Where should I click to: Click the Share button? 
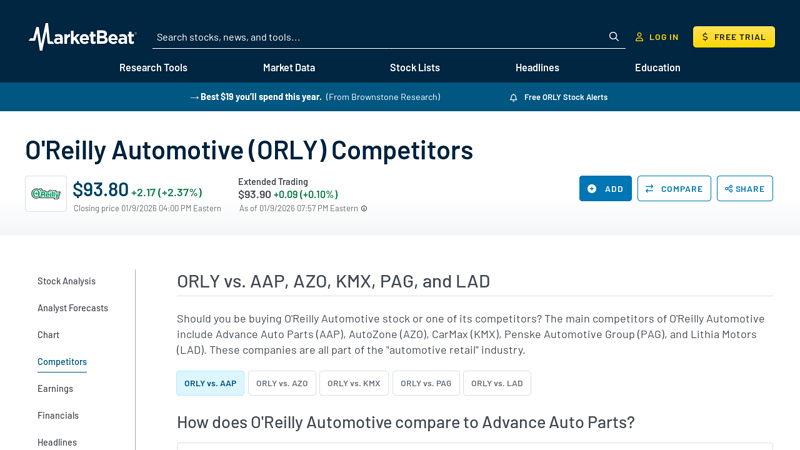point(745,189)
